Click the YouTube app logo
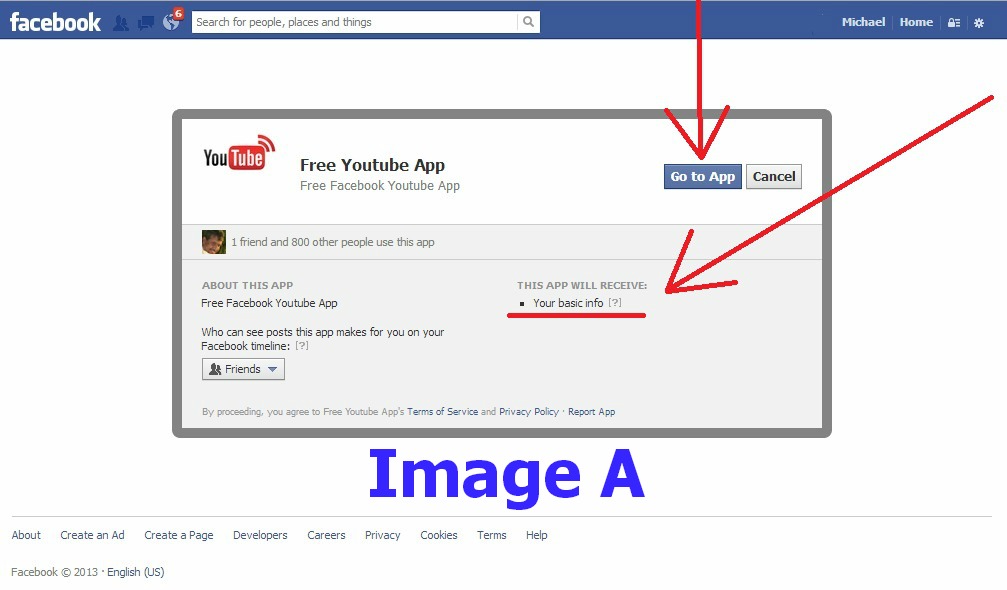Image resolution: width=1007 pixels, height=590 pixels. point(239,153)
